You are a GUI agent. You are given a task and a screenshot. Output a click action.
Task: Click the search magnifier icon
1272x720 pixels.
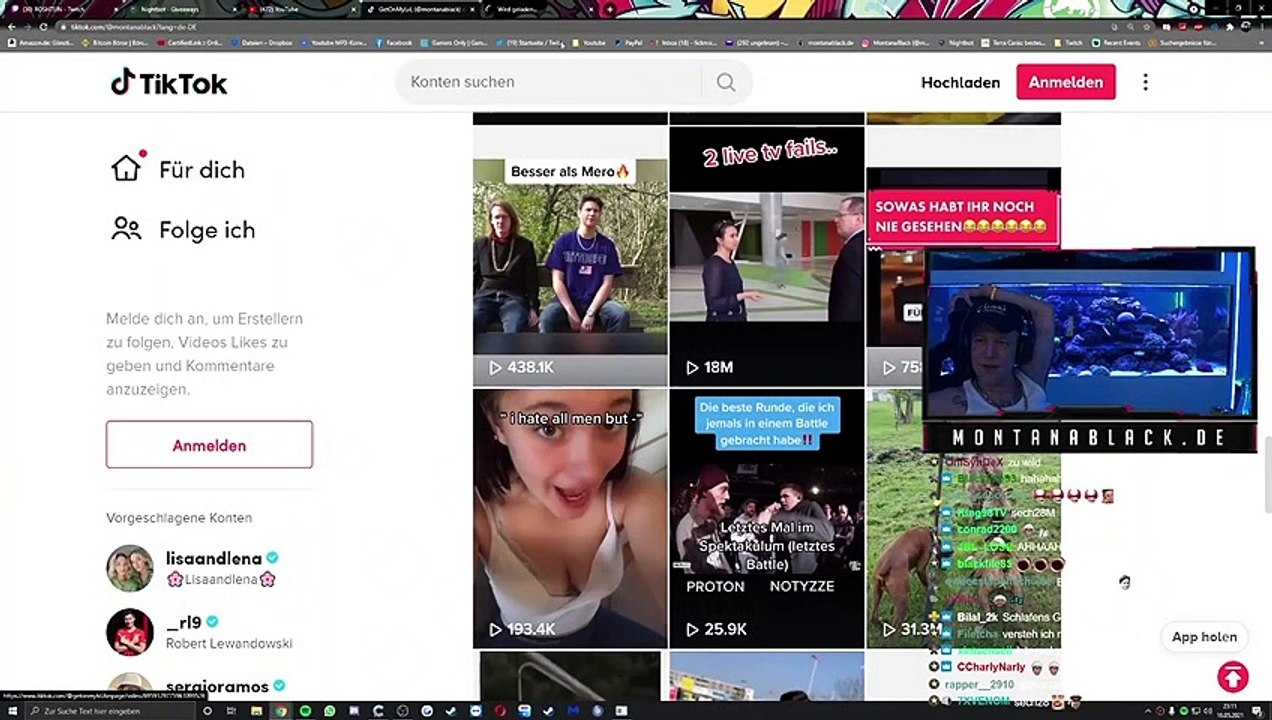[726, 82]
